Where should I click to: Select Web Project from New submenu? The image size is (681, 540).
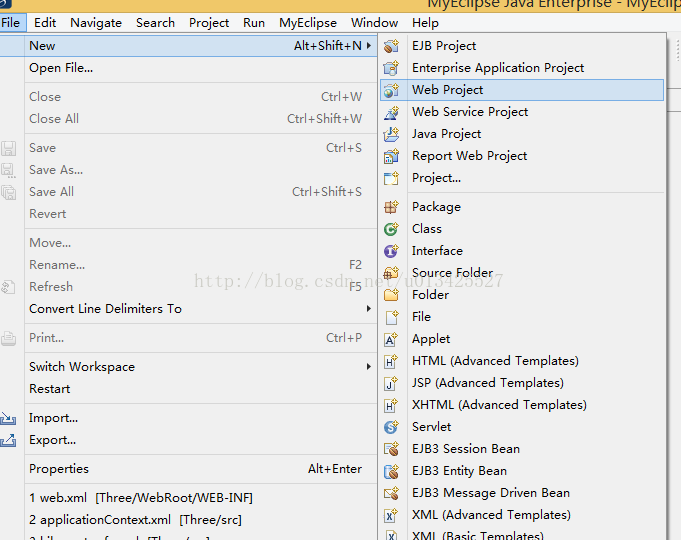click(447, 90)
